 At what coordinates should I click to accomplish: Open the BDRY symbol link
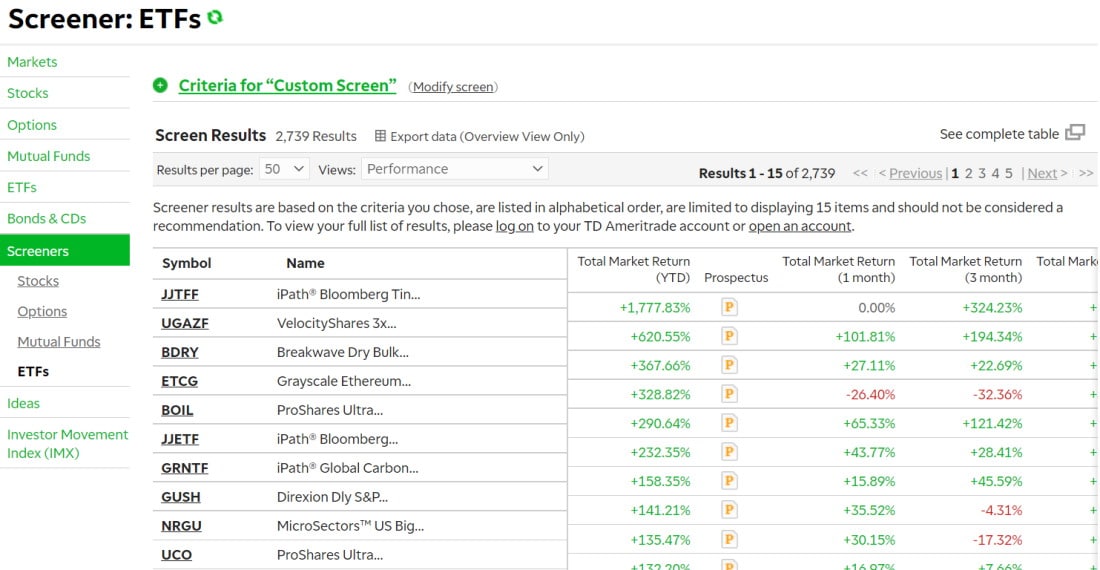180,352
